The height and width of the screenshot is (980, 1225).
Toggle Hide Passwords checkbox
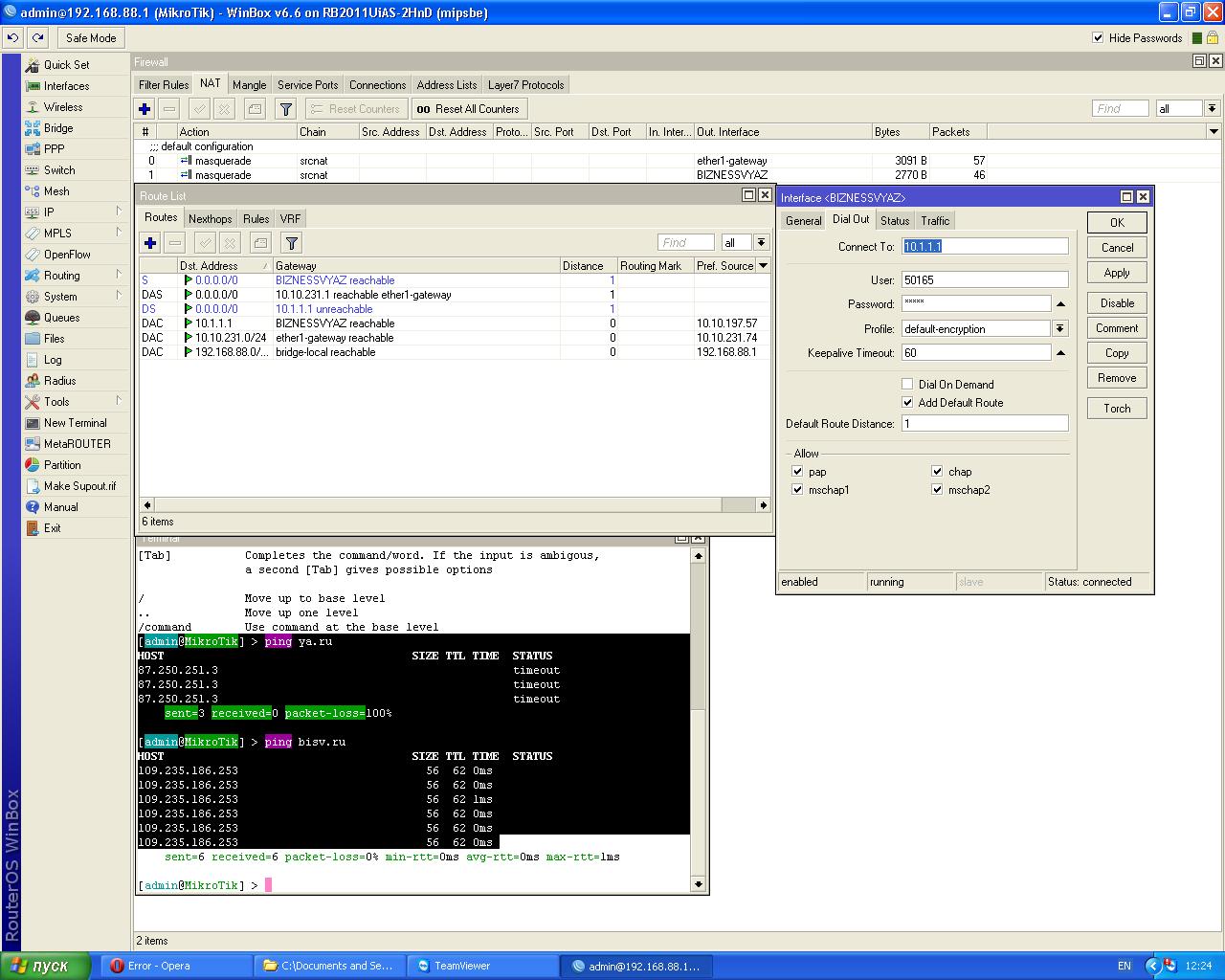(1098, 38)
